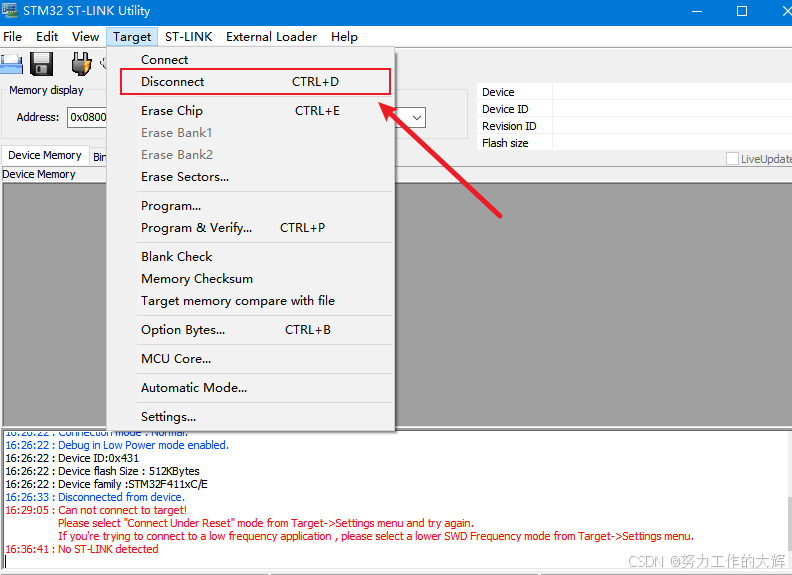Viewport: 792px width, 575px height.
Task: Choose Connect from the Target menu
Action: tap(251, 60)
